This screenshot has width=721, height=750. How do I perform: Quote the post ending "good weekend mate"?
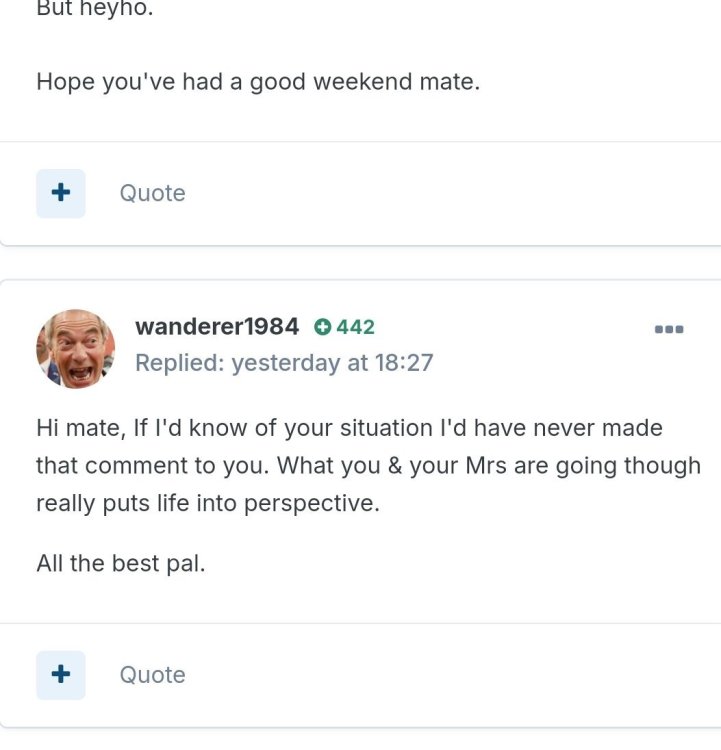click(152, 193)
